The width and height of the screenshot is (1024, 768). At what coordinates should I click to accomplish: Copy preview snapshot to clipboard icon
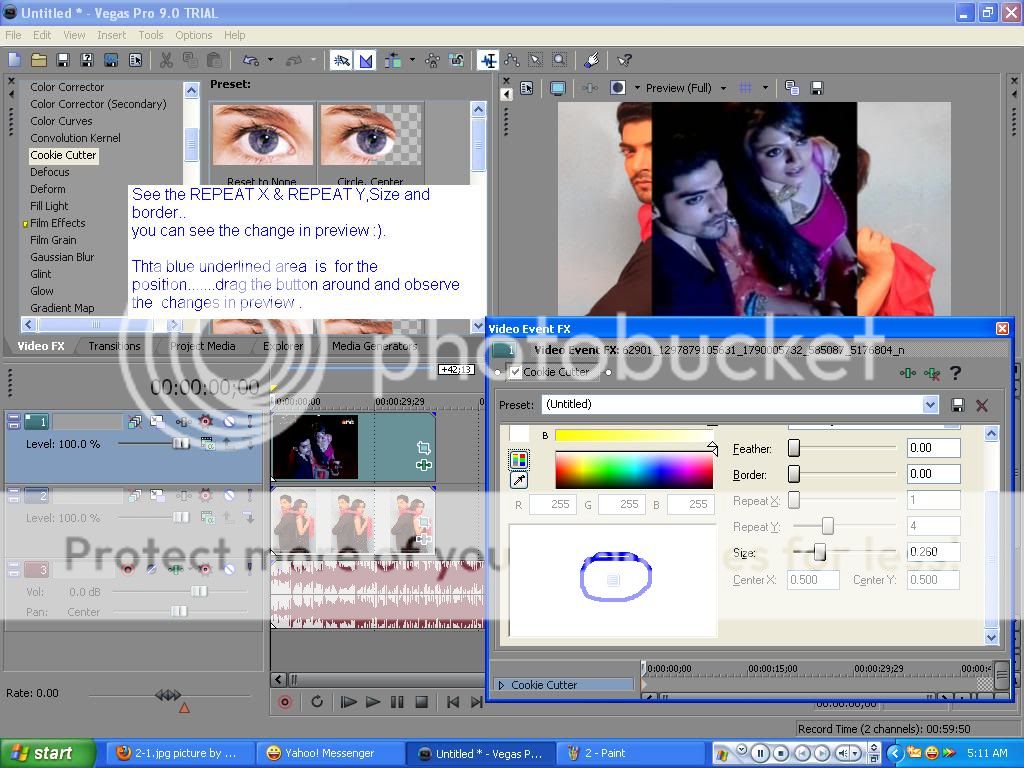pos(792,88)
